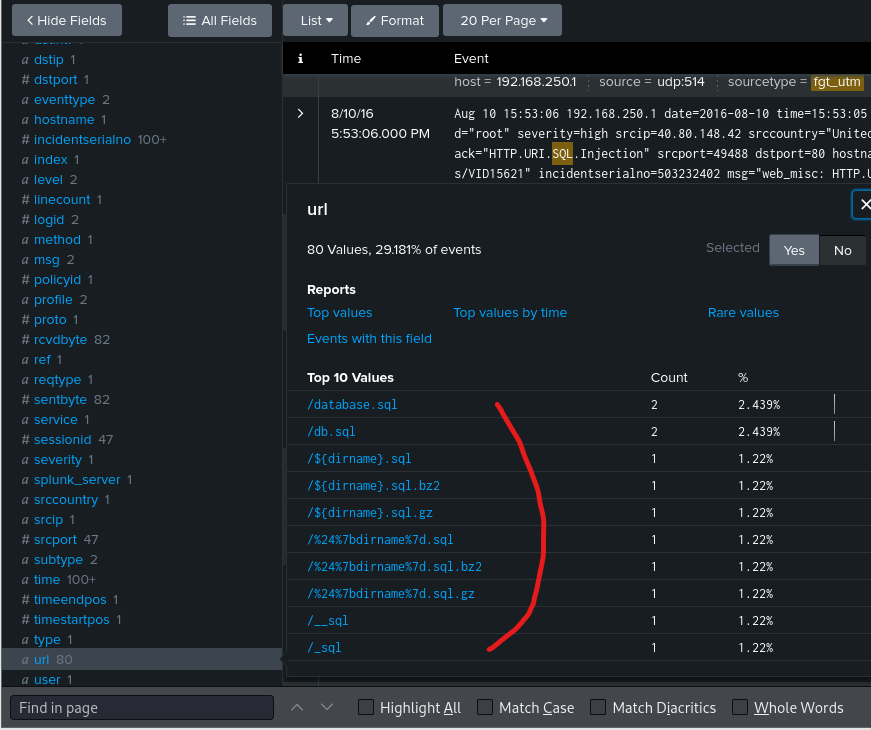The height and width of the screenshot is (730, 871).
Task: Select /${dirname}.sql.gz url value
Action: (x=370, y=513)
